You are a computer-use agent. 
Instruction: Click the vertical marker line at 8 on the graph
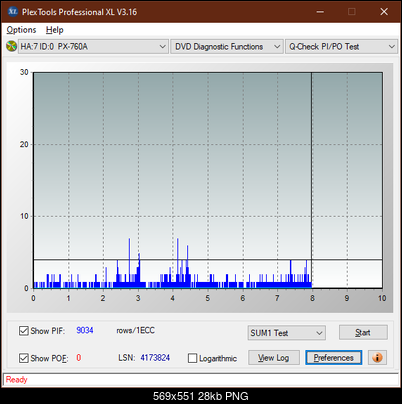click(312, 180)
